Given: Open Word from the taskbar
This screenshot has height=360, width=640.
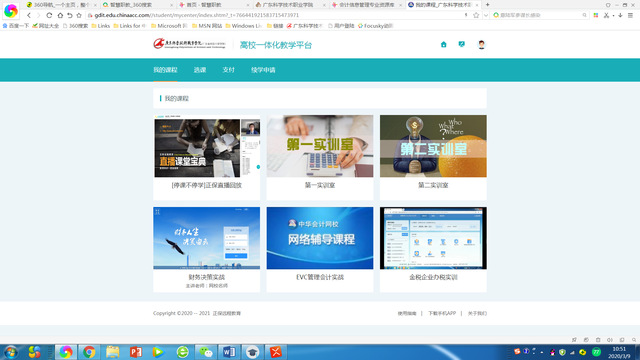Looking at the screenshot, I should (229, 352).
